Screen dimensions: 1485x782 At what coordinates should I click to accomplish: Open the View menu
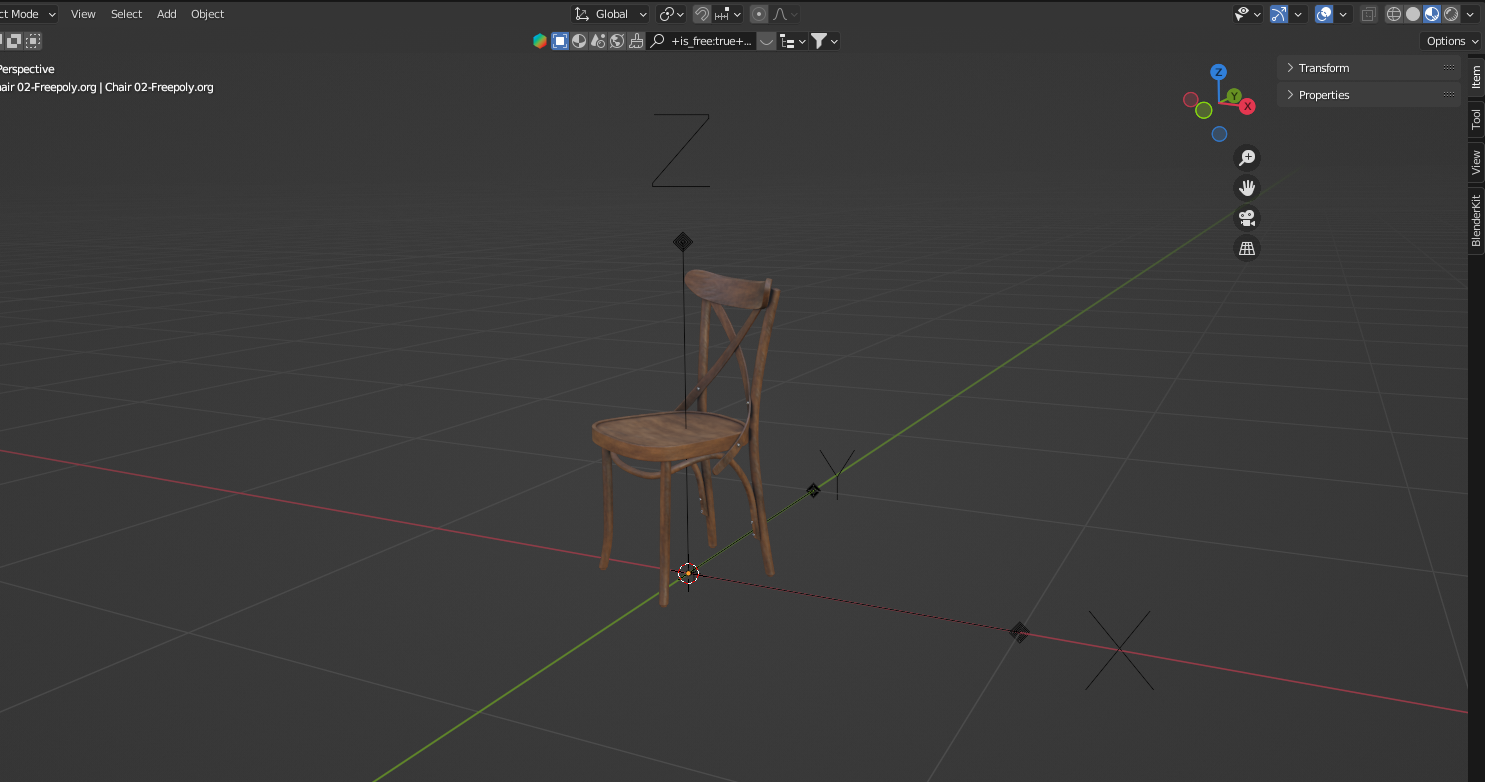83,14
